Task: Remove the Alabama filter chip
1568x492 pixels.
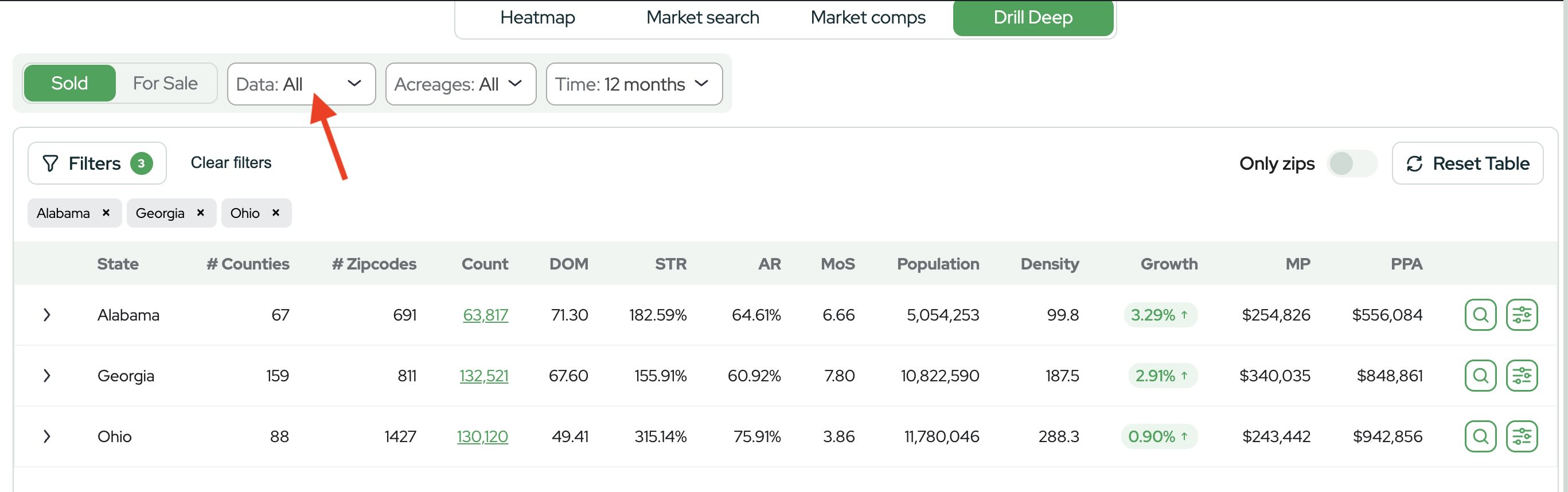Action: [106, 213]
